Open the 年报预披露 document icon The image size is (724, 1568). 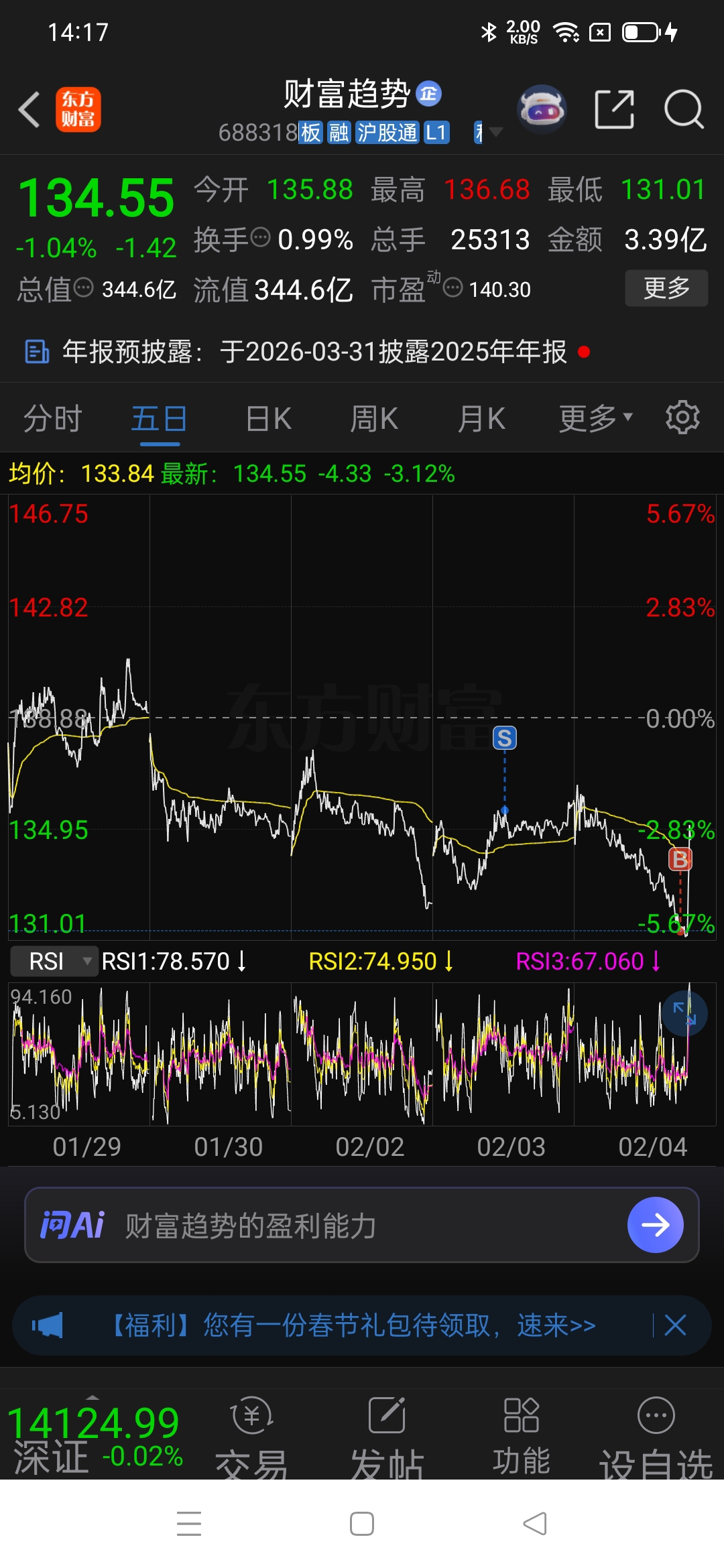37,351
